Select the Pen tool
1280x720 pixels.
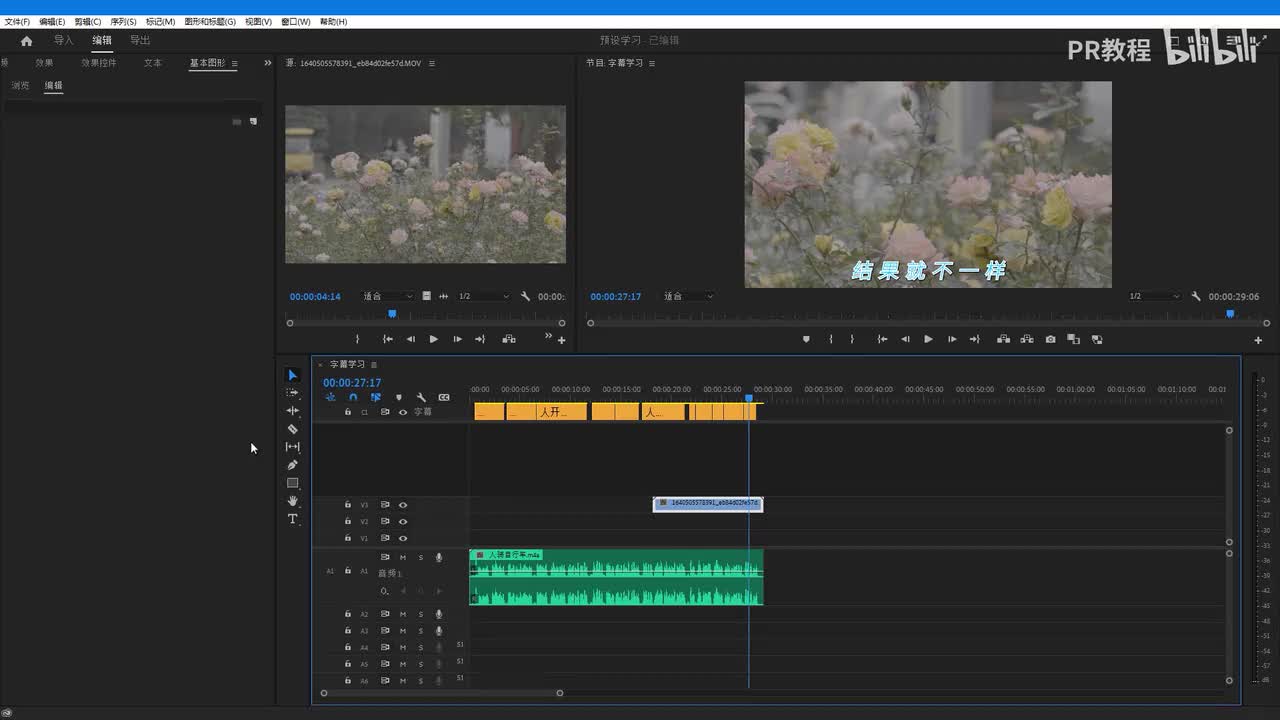click(x=292, y=465)
